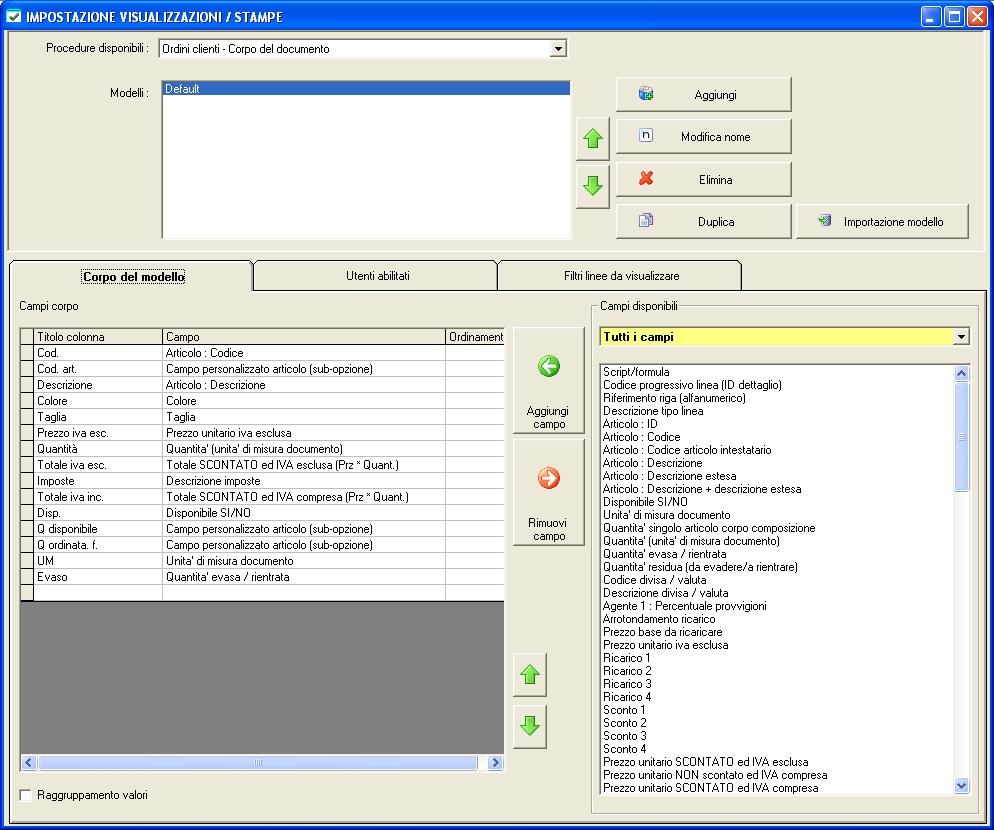Image resolution: width=994 pixels, height=830 pixels.
Task: Open the Procedure disponibili dropdown
Action: (558, 49)
